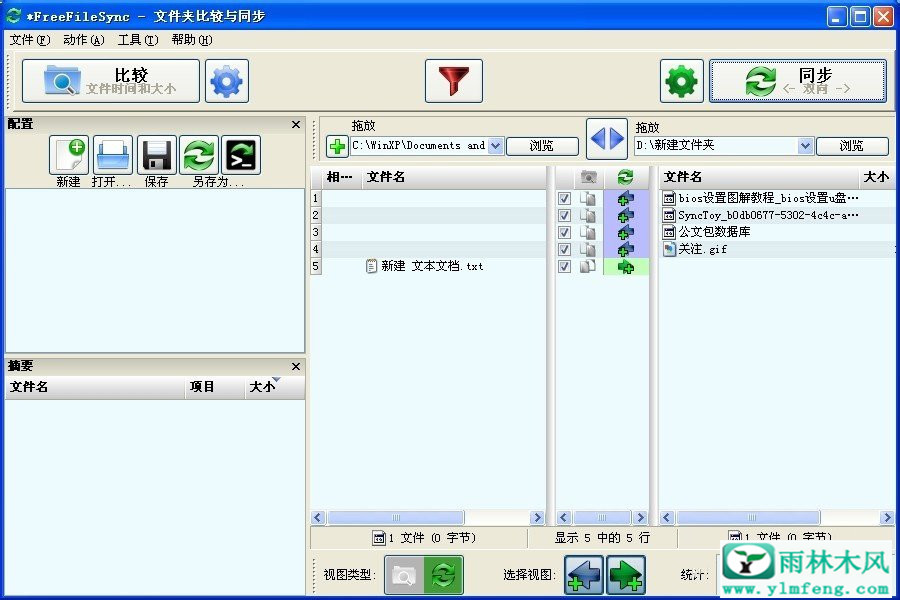Image resolution: width=900 pixels, height=600 pixels.
Task: Sort summary by 文件名 column
Action: (x=95, y=388)
